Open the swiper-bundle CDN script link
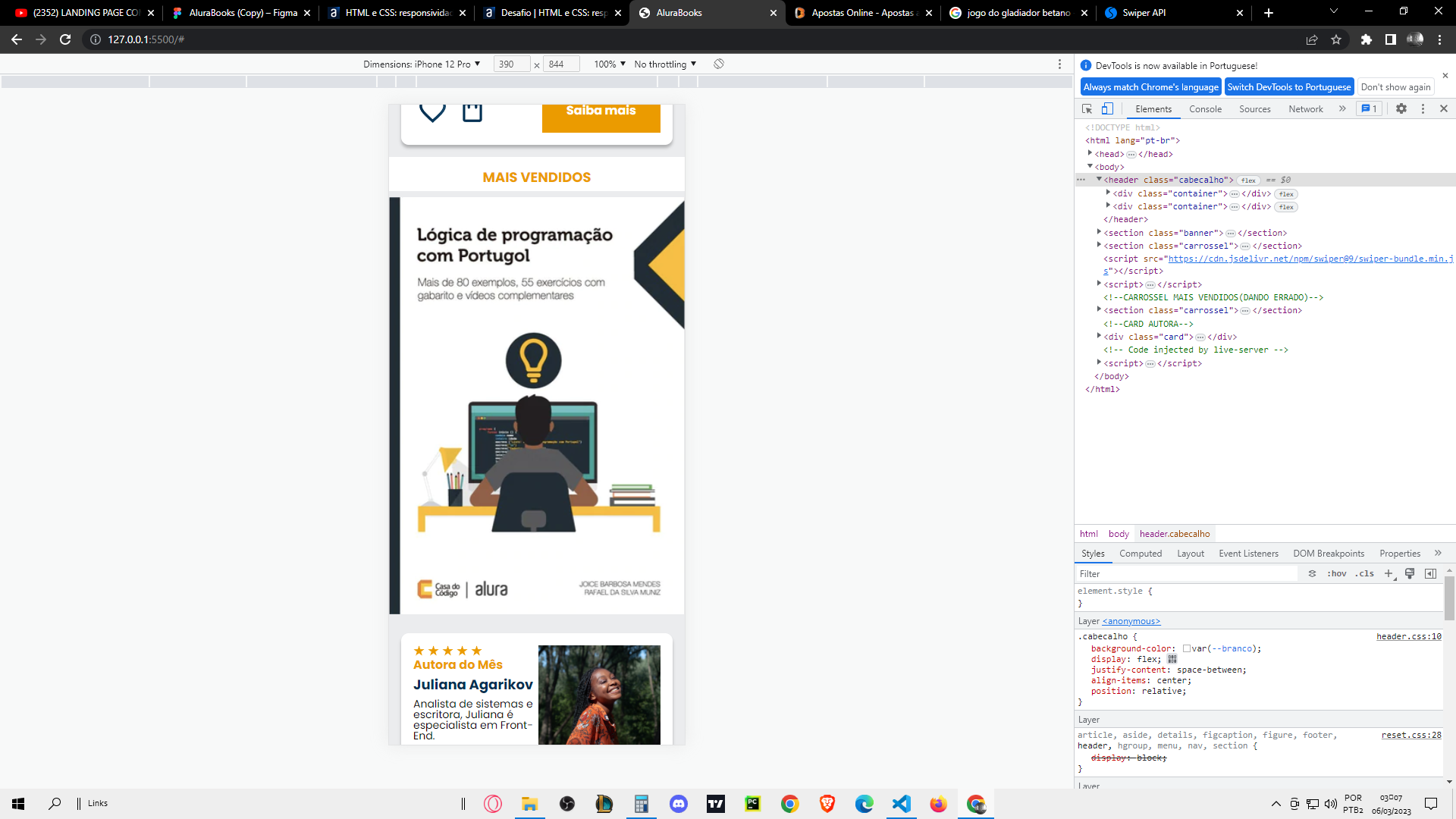 [x=1310, y=259]
